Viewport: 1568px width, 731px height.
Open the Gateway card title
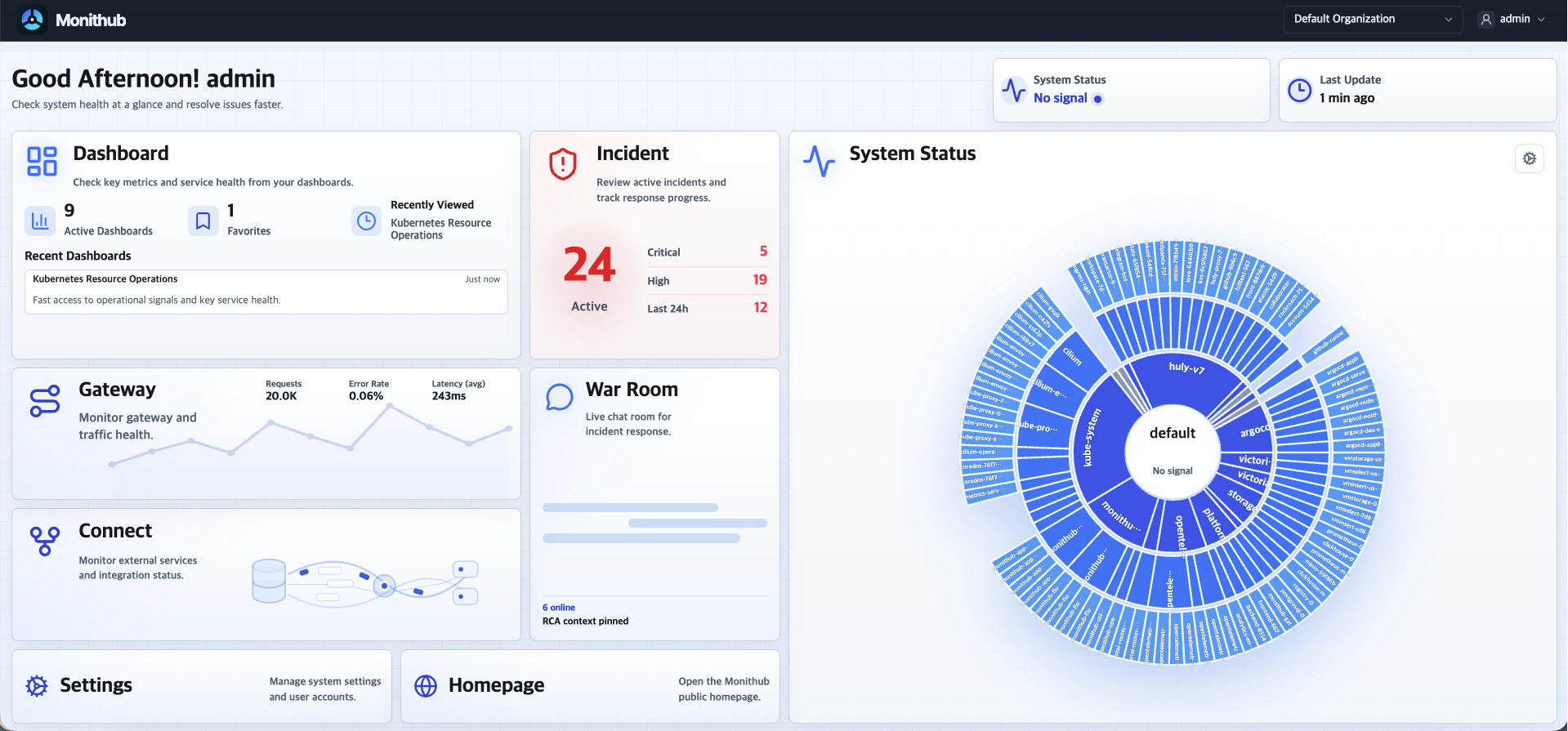pyautogui.click(x=117, y=390)
